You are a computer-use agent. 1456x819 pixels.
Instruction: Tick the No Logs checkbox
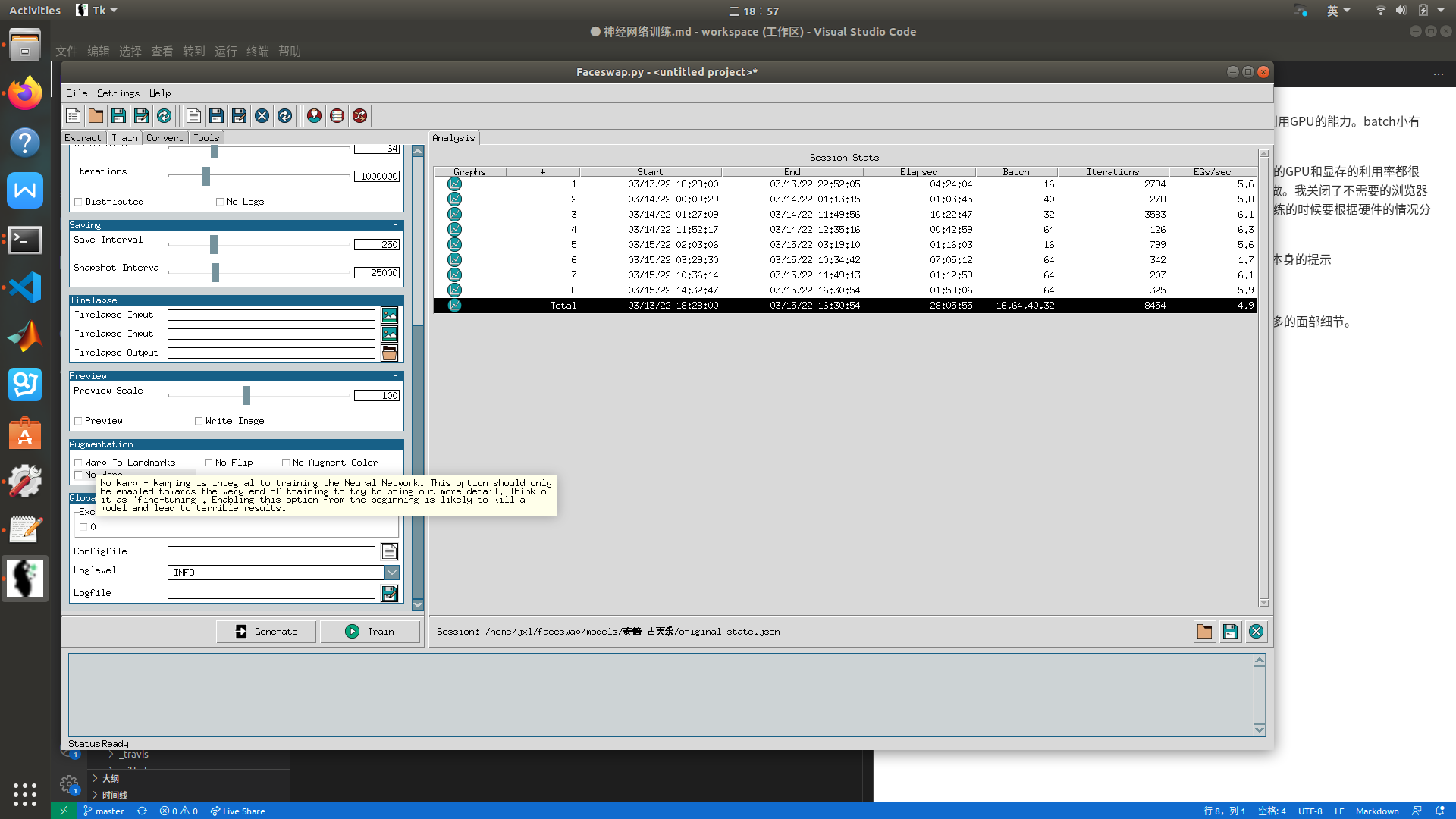pyautogui.click(x=220, y=202)
